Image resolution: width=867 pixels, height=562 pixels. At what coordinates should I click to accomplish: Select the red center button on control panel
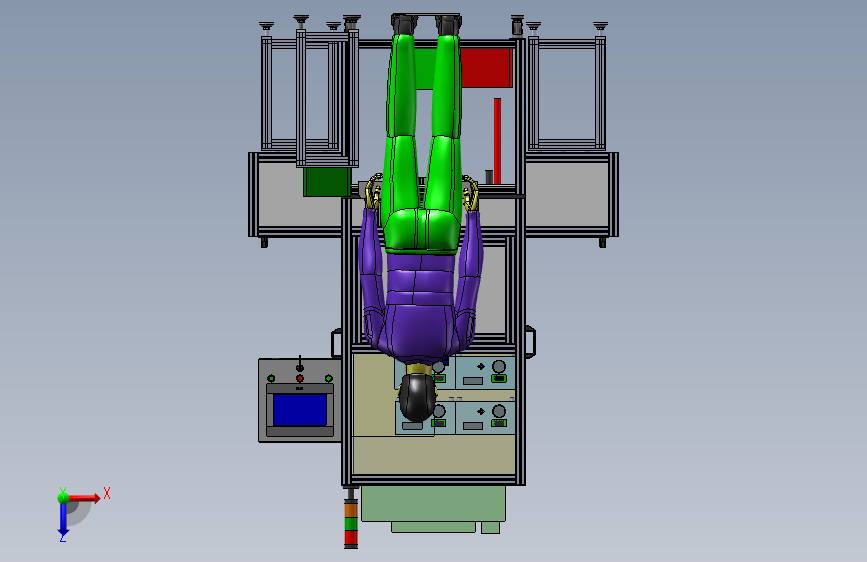point(300,378)
